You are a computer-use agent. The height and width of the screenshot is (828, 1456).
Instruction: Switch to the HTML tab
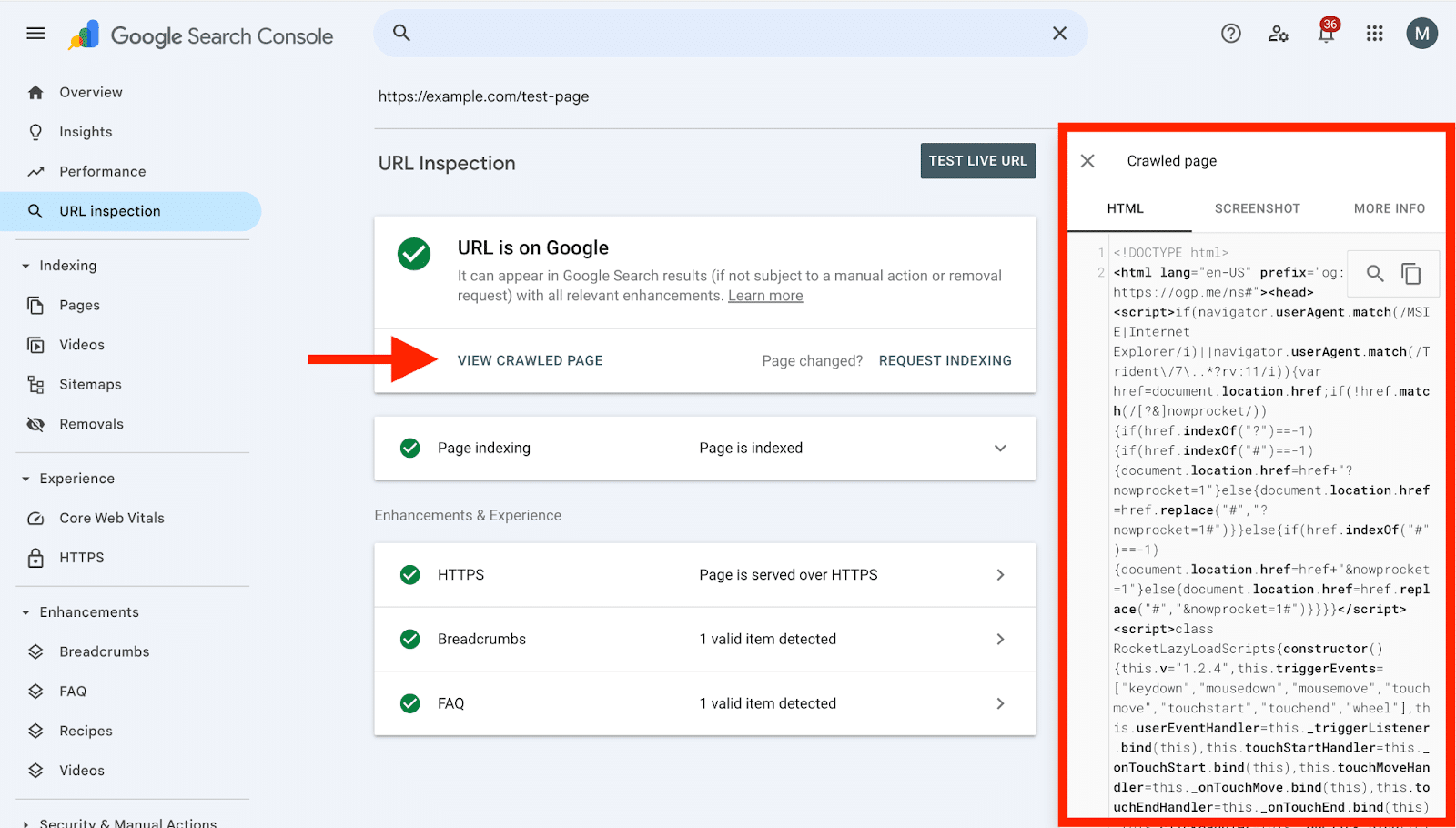[x=1126, y=208]
